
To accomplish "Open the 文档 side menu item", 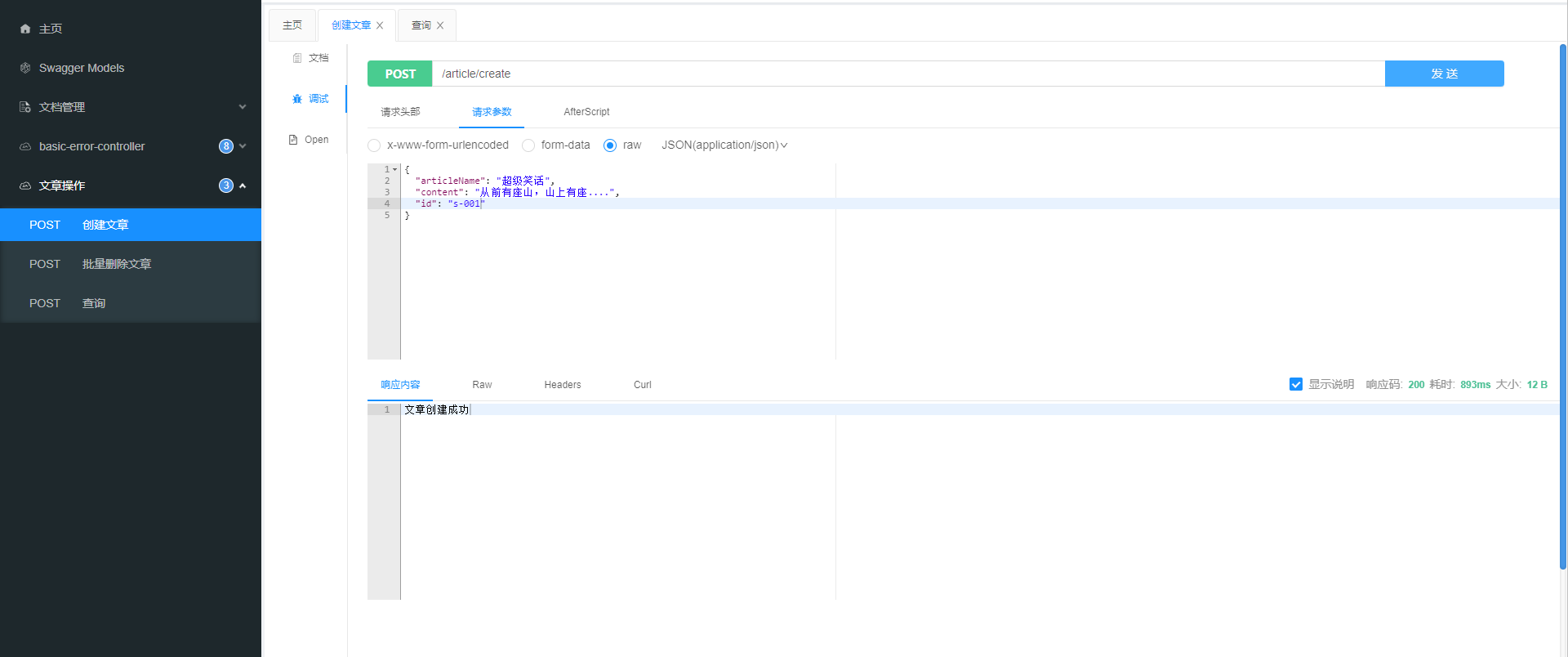I will coord(310,58).
